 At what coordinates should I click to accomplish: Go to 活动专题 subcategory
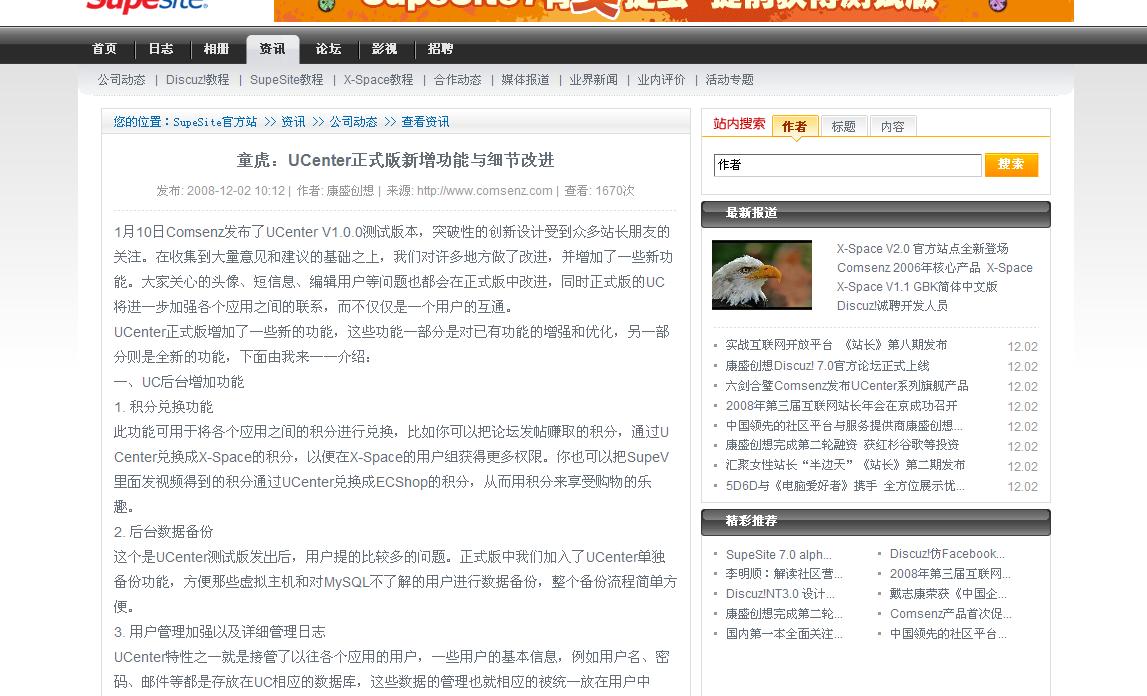tap(729, 80)
